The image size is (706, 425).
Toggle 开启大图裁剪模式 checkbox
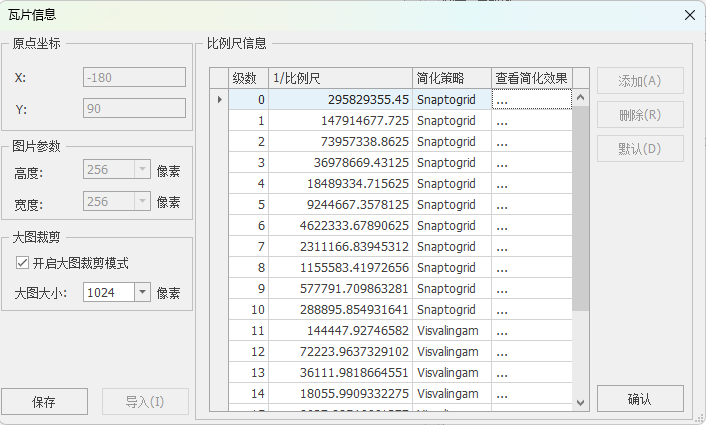pos(23,264)
